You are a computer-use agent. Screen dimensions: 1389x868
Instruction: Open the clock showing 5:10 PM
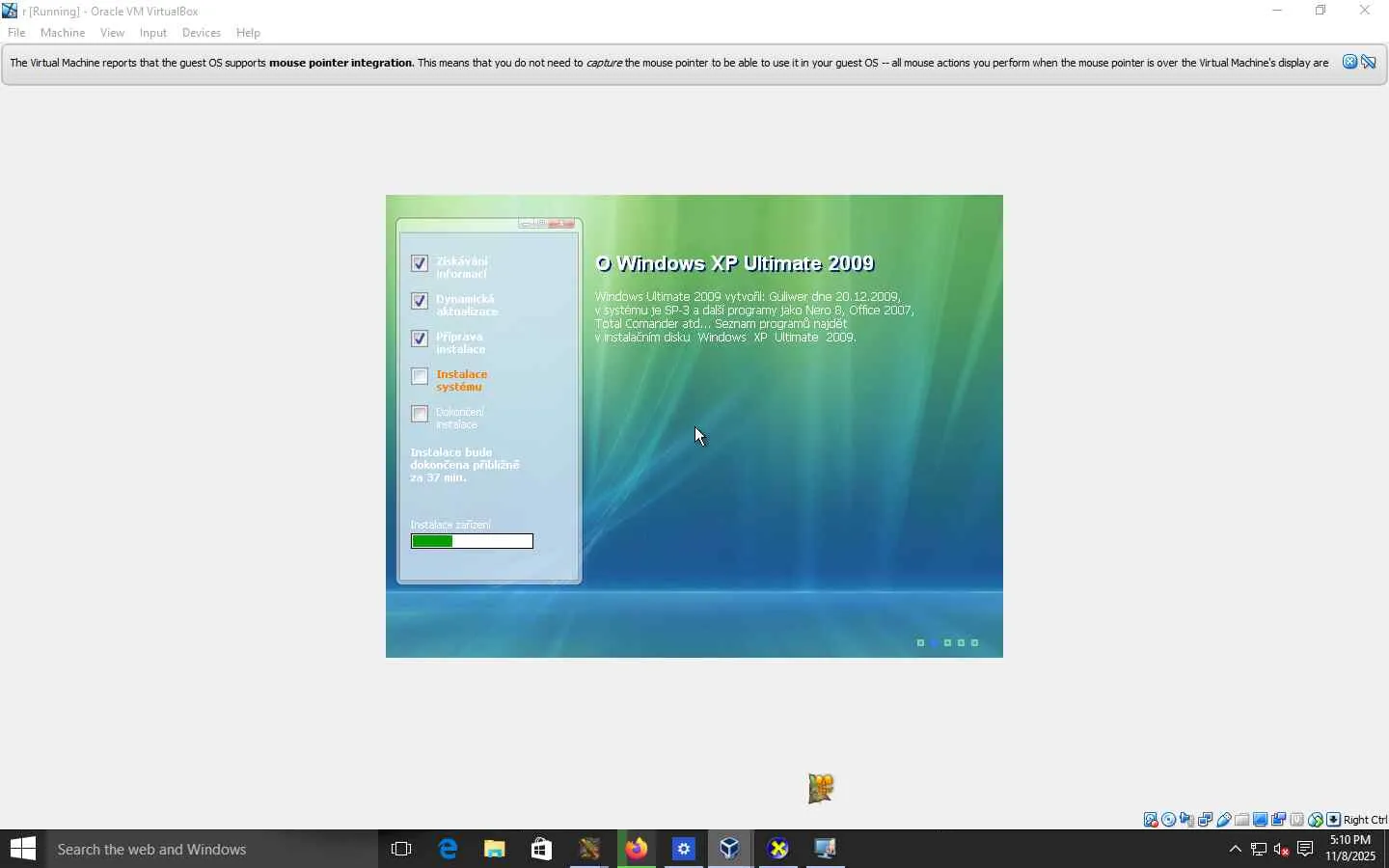(1350, 849)
